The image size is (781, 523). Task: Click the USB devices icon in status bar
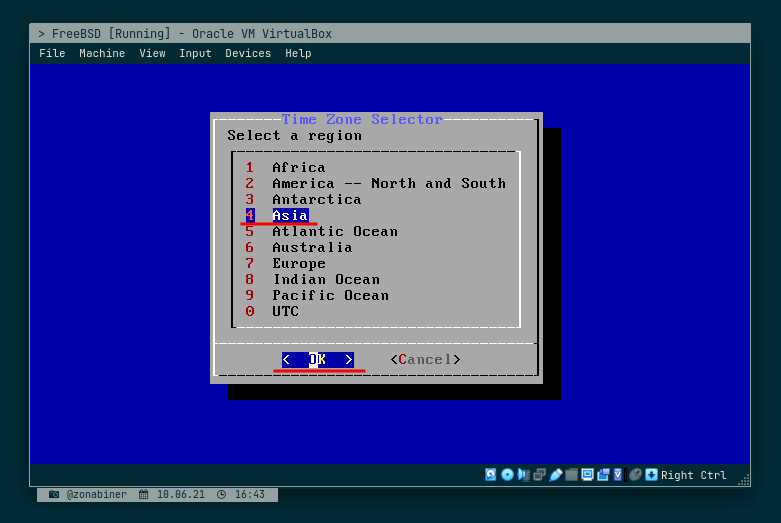(x=556, y=475)
